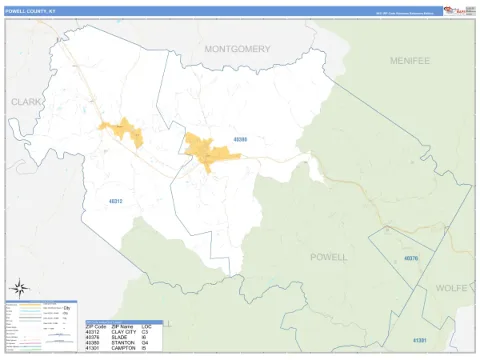Click the CAMPTON row in ZIP index
The width and height of the screenshot is (480, 360).
pyautogui.click(x=124, y=348)
